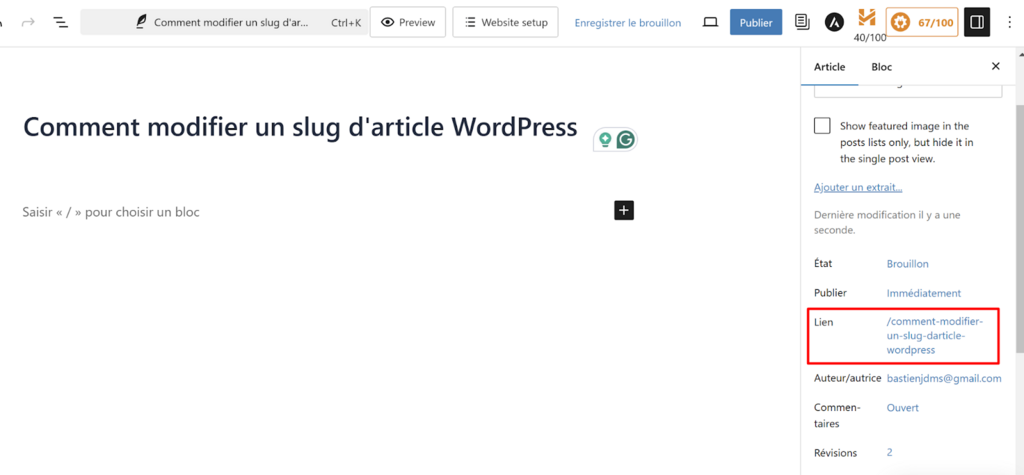Change the Brouillon status
1024x475 pixels.
click(x=907, y=264)
